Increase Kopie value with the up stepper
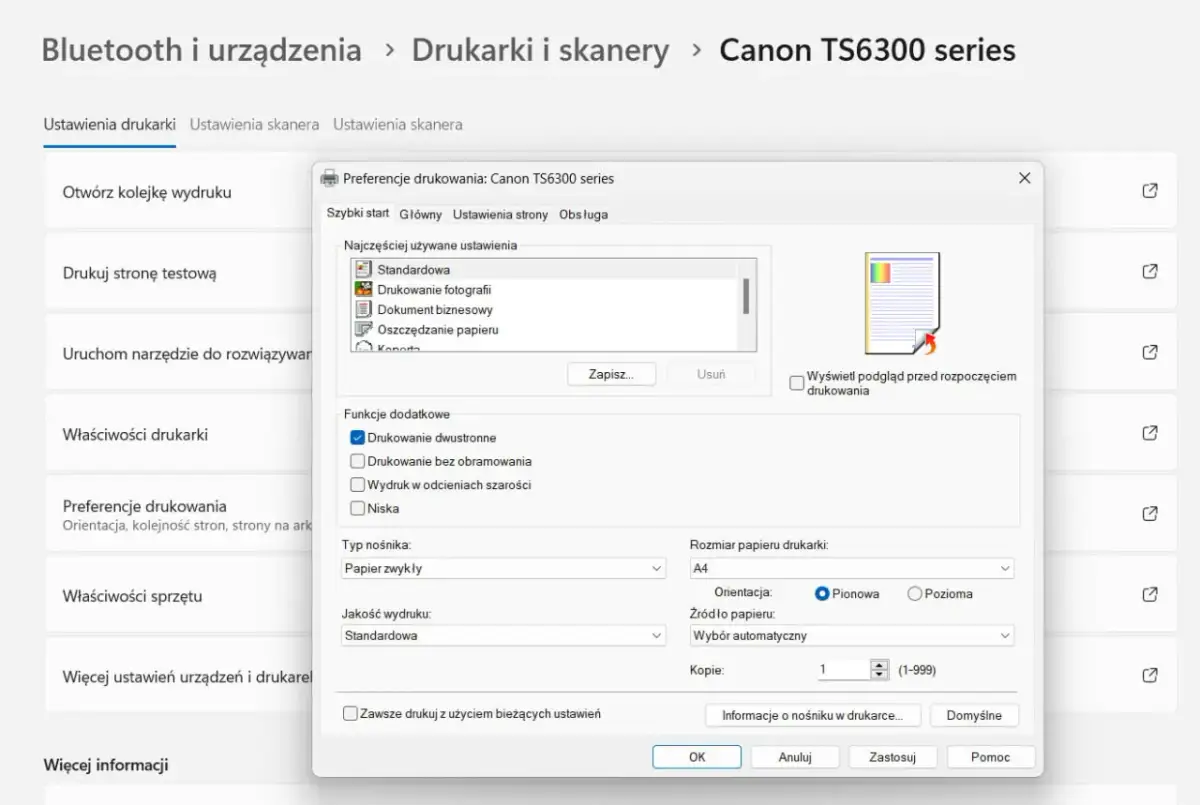 point(878,664)
